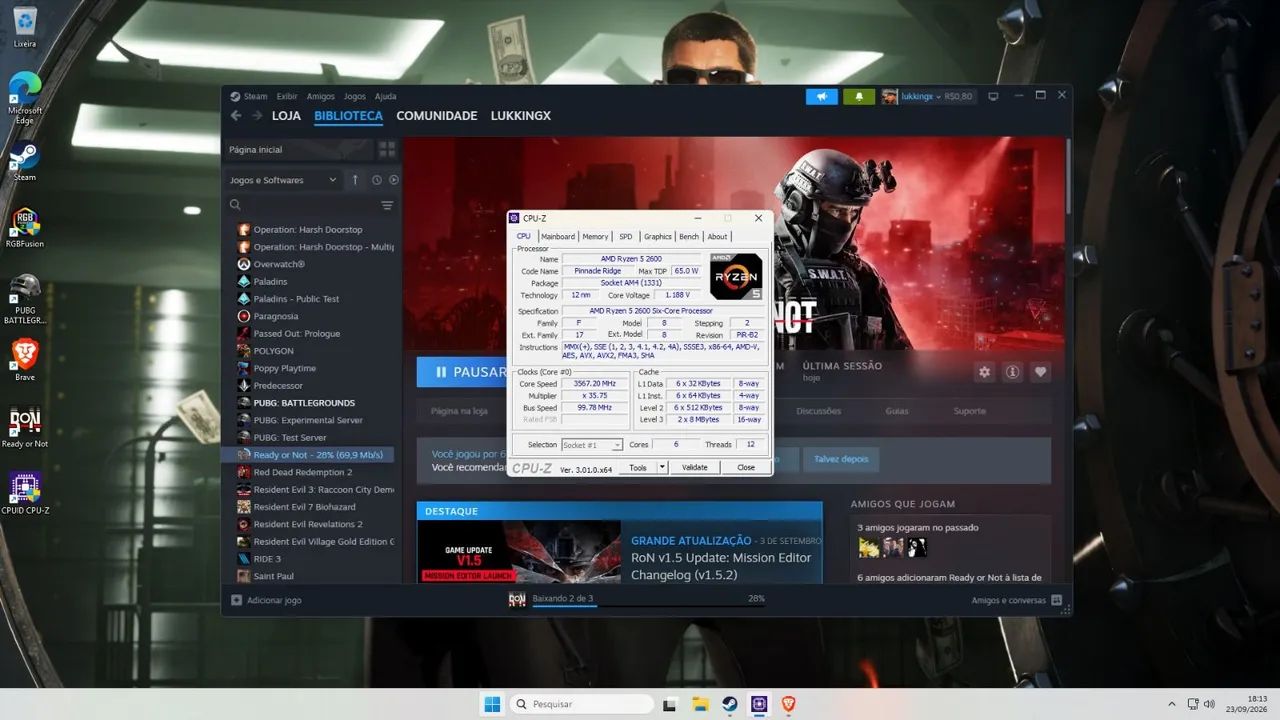Click the library search field
This screenshot has width=1280, height=720.
(x=300, y=205)
